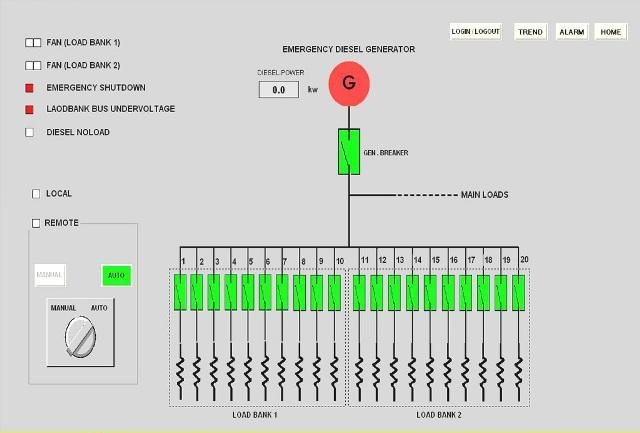The height and width of the screenshot is (433, 640).
Task: Operate load breaker number 15
Action: point(430,293)
